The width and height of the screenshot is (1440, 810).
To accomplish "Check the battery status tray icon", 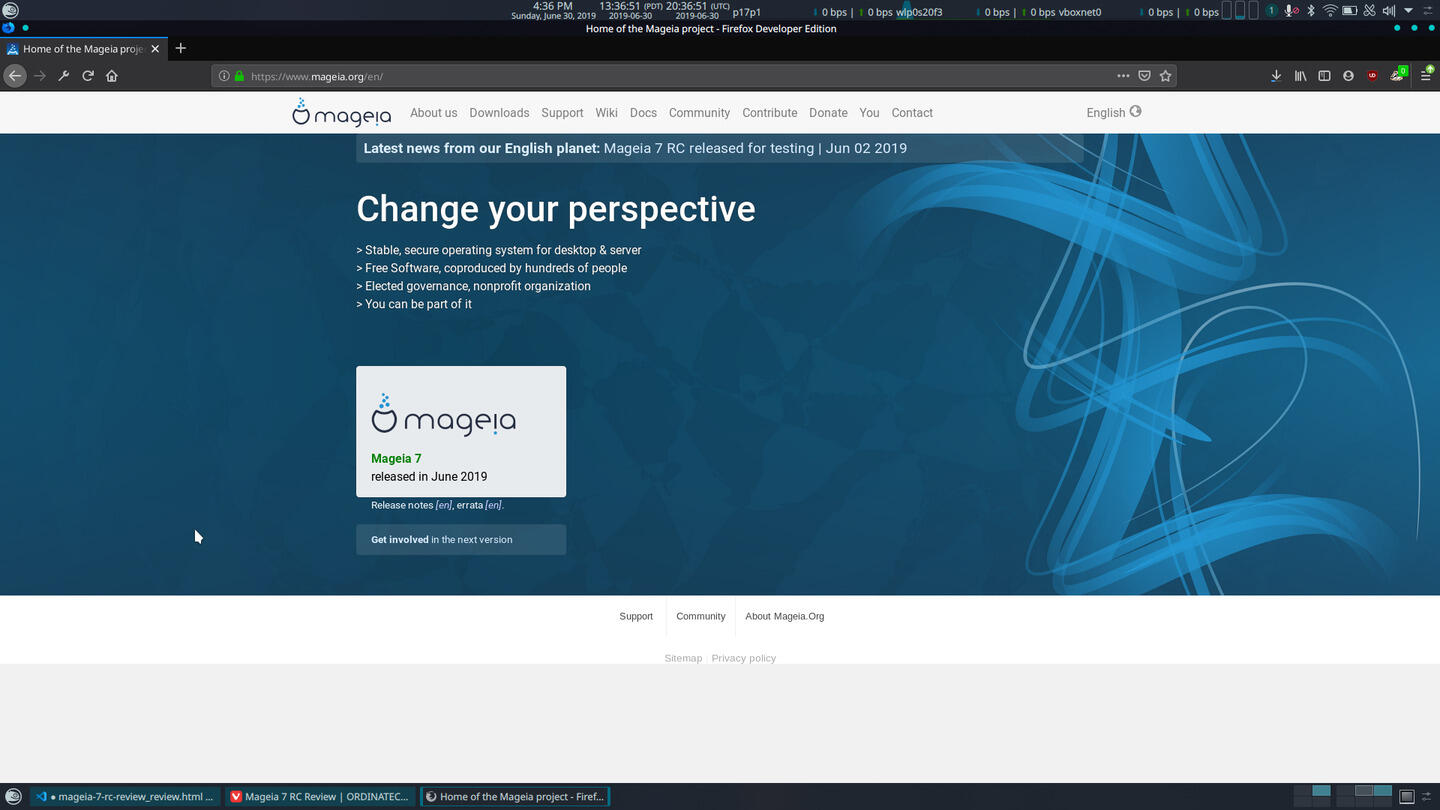I will 1349,11.
